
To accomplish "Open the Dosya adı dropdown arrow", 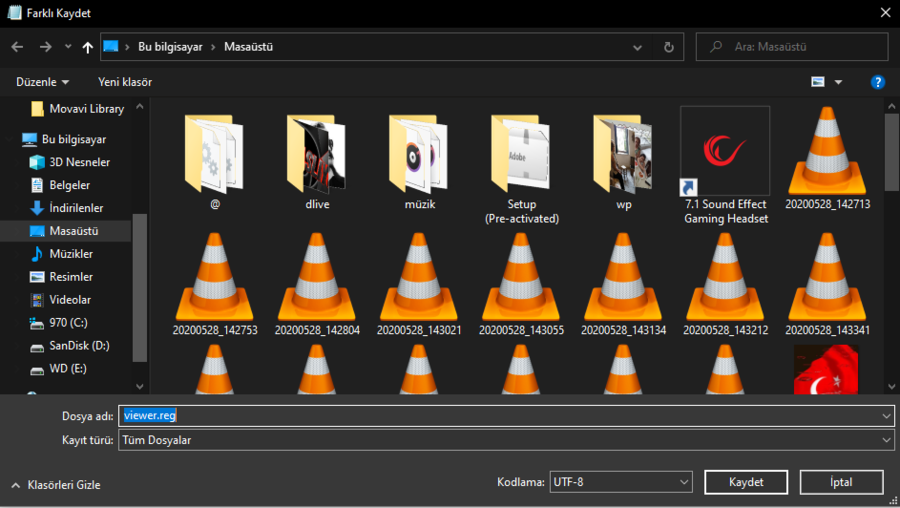I will (x=886, y=416).
